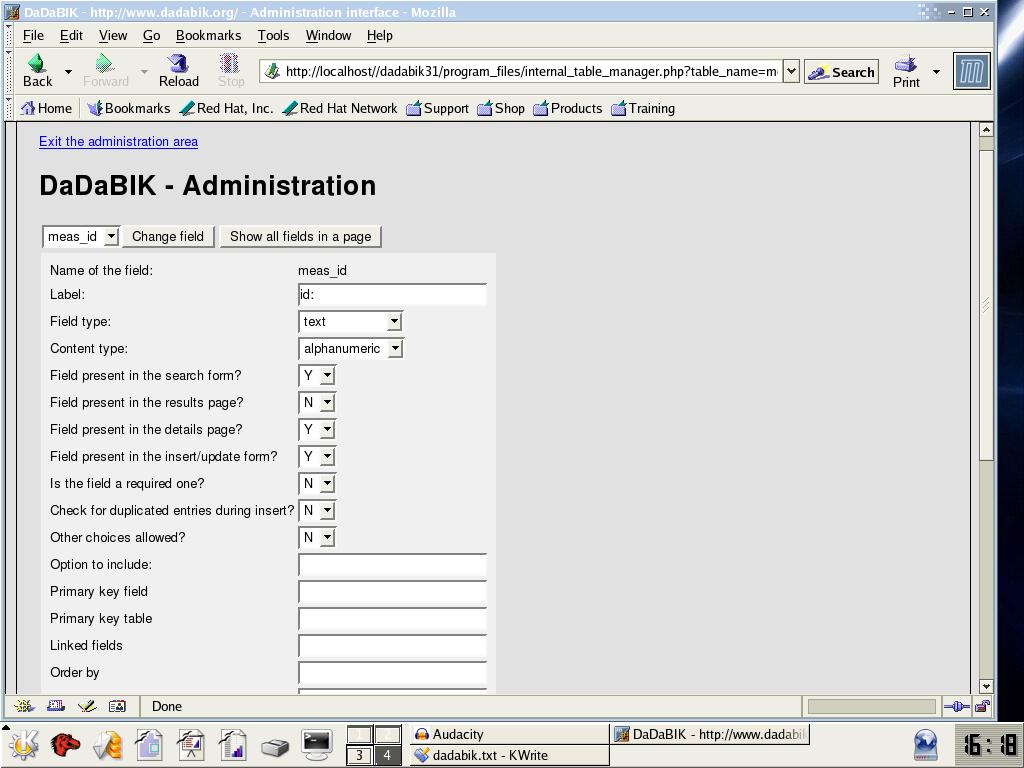
Task: Open the KDE K menu launcher
Action: [23, 744]
